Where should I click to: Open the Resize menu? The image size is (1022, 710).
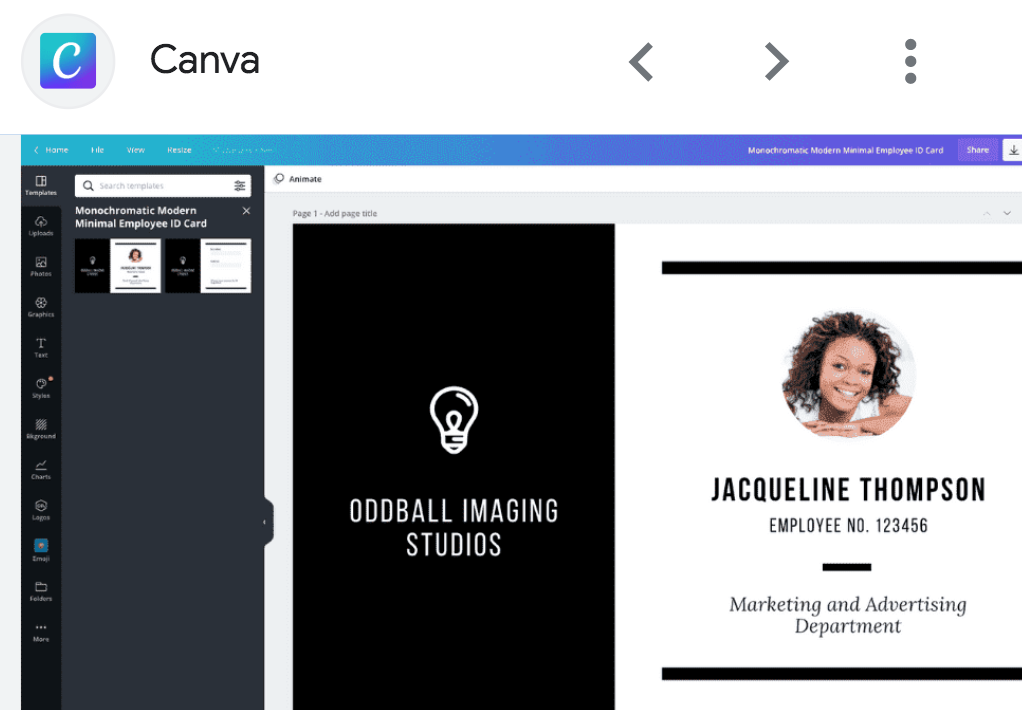(x=179, y=150)
